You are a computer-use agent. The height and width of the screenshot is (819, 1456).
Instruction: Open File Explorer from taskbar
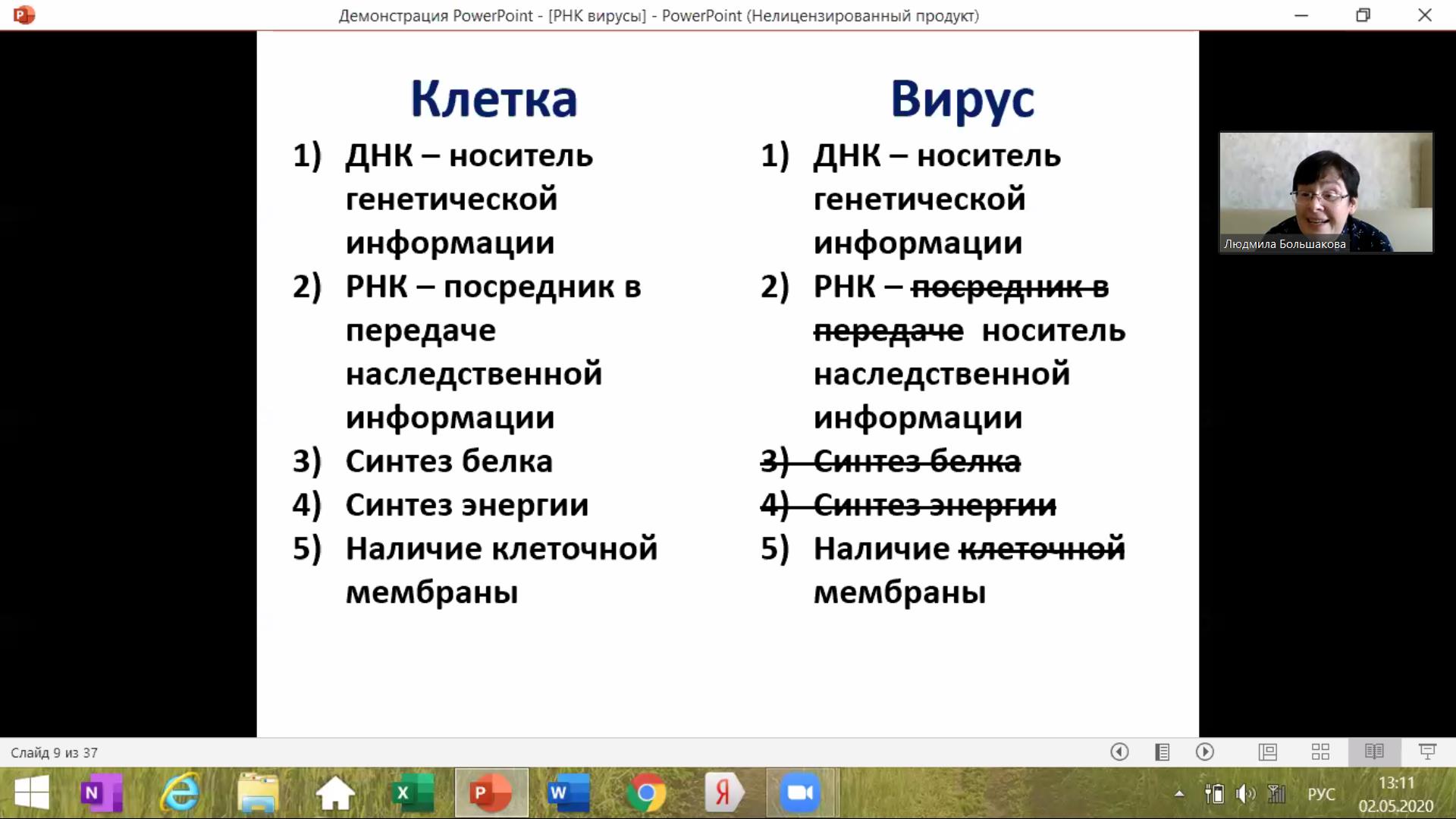pos(258,793)
